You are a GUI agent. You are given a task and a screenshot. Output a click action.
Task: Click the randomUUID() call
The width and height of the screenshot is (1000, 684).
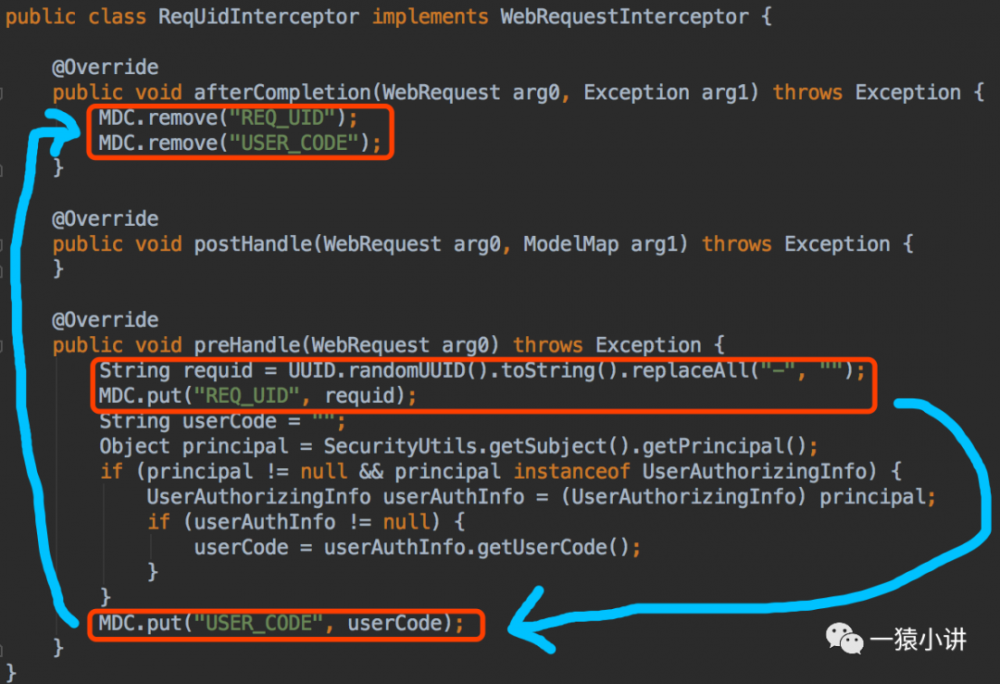[x=418, y=370]
